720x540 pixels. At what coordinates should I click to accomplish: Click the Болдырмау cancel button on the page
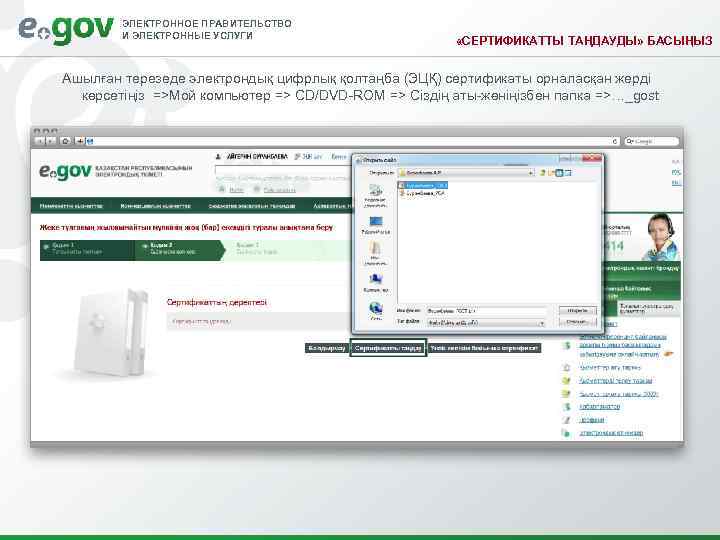(327, 348)
